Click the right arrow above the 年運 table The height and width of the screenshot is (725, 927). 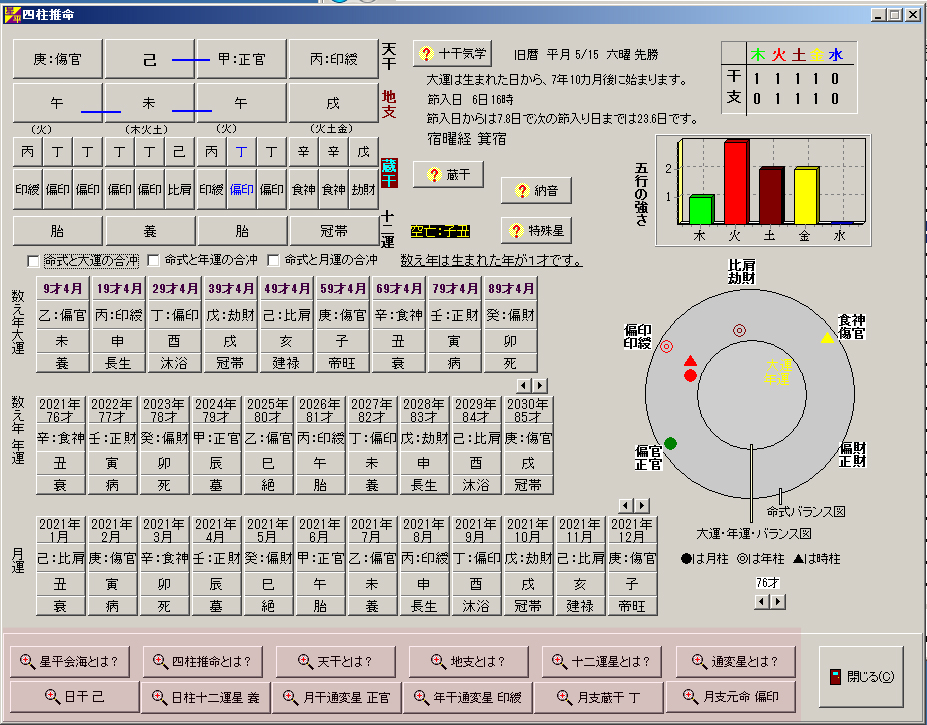(x=540, y=386)
